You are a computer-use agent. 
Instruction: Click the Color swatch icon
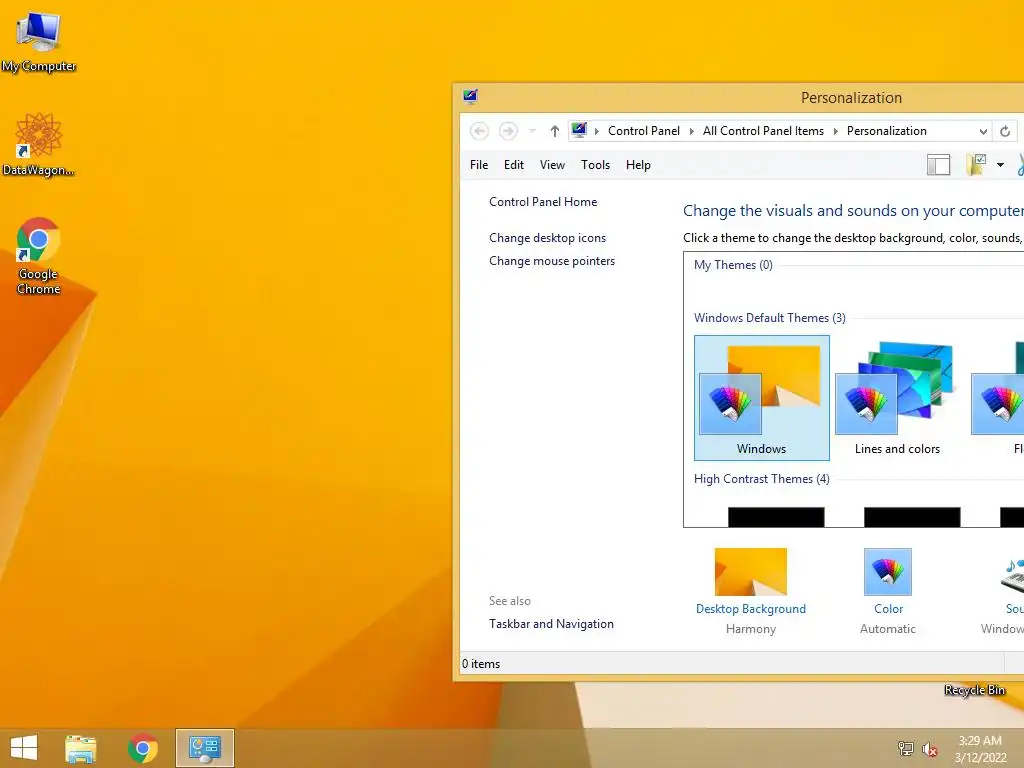pyautogui.click(x=888, y=571)
